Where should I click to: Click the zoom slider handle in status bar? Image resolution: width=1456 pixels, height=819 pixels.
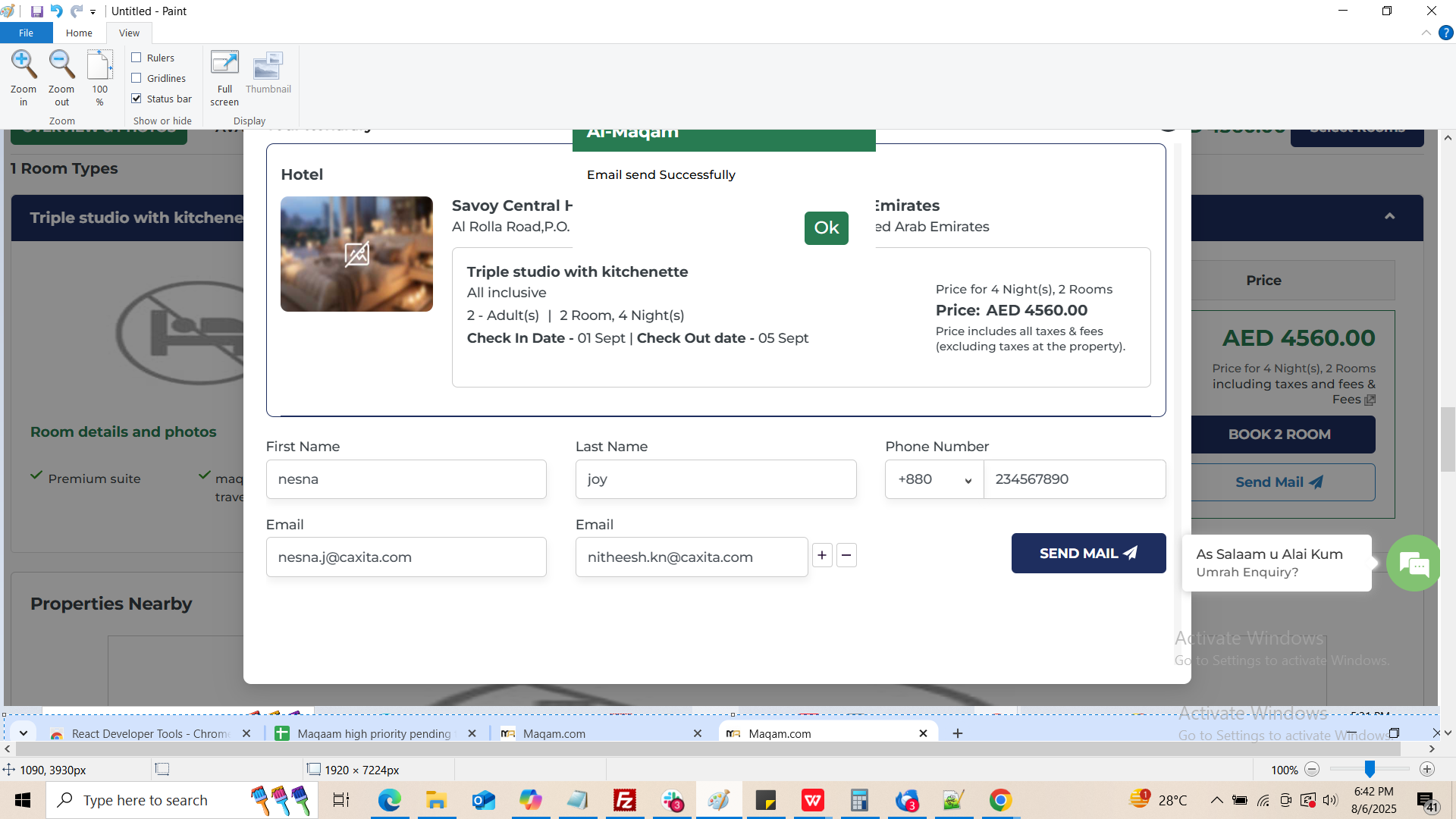point(1370,770)
